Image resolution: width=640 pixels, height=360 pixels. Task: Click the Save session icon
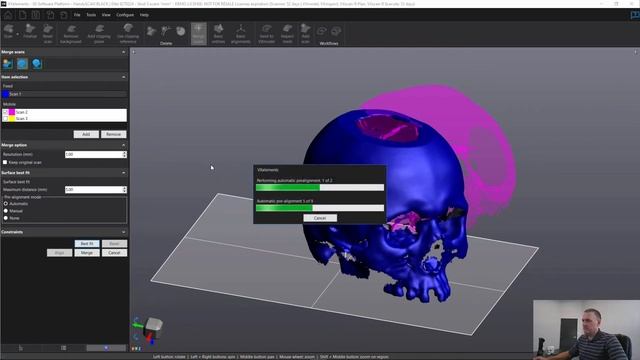click(x=36, y=15)
